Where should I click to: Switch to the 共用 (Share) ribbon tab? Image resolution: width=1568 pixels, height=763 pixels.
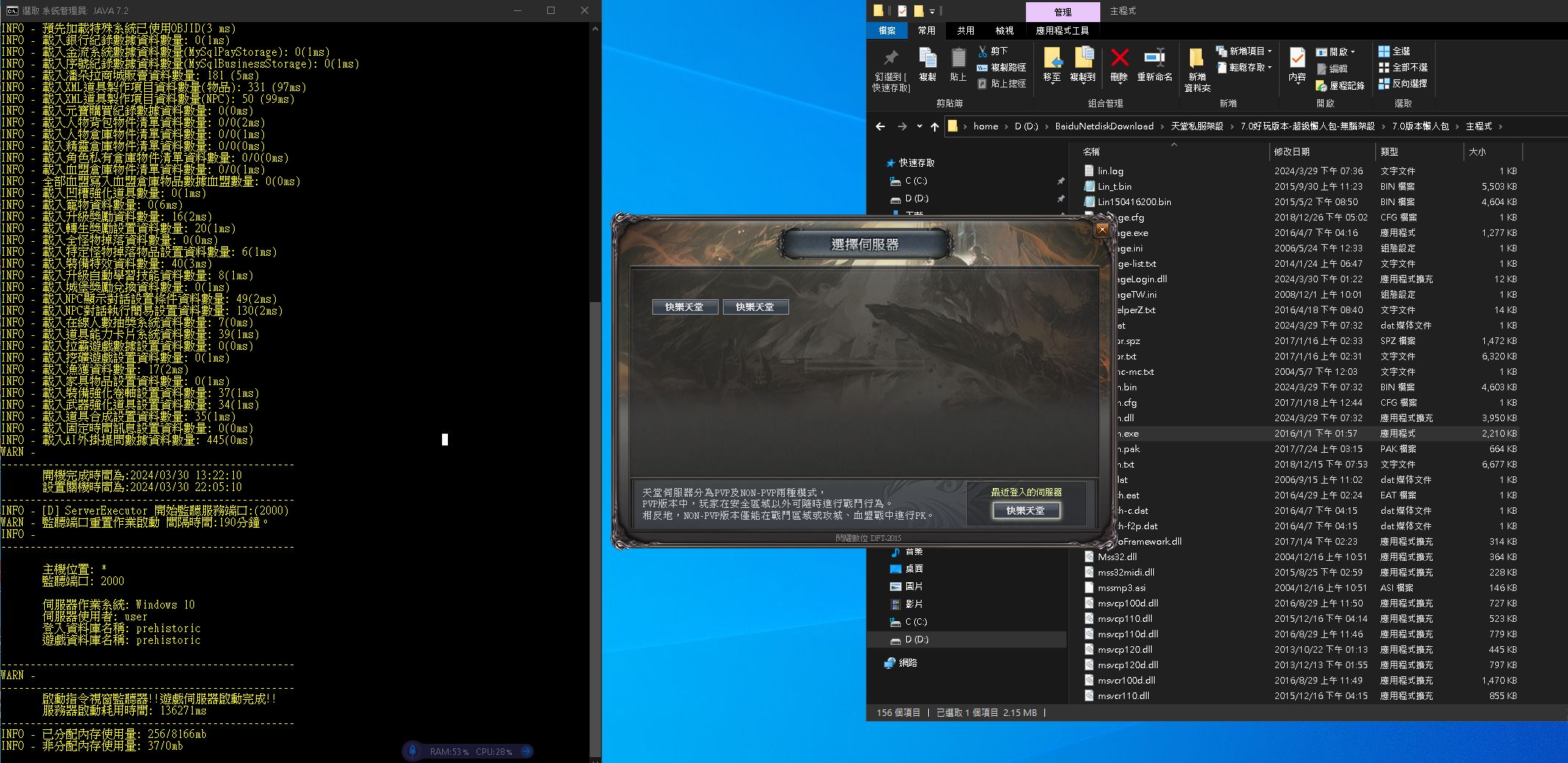(966, 31)
